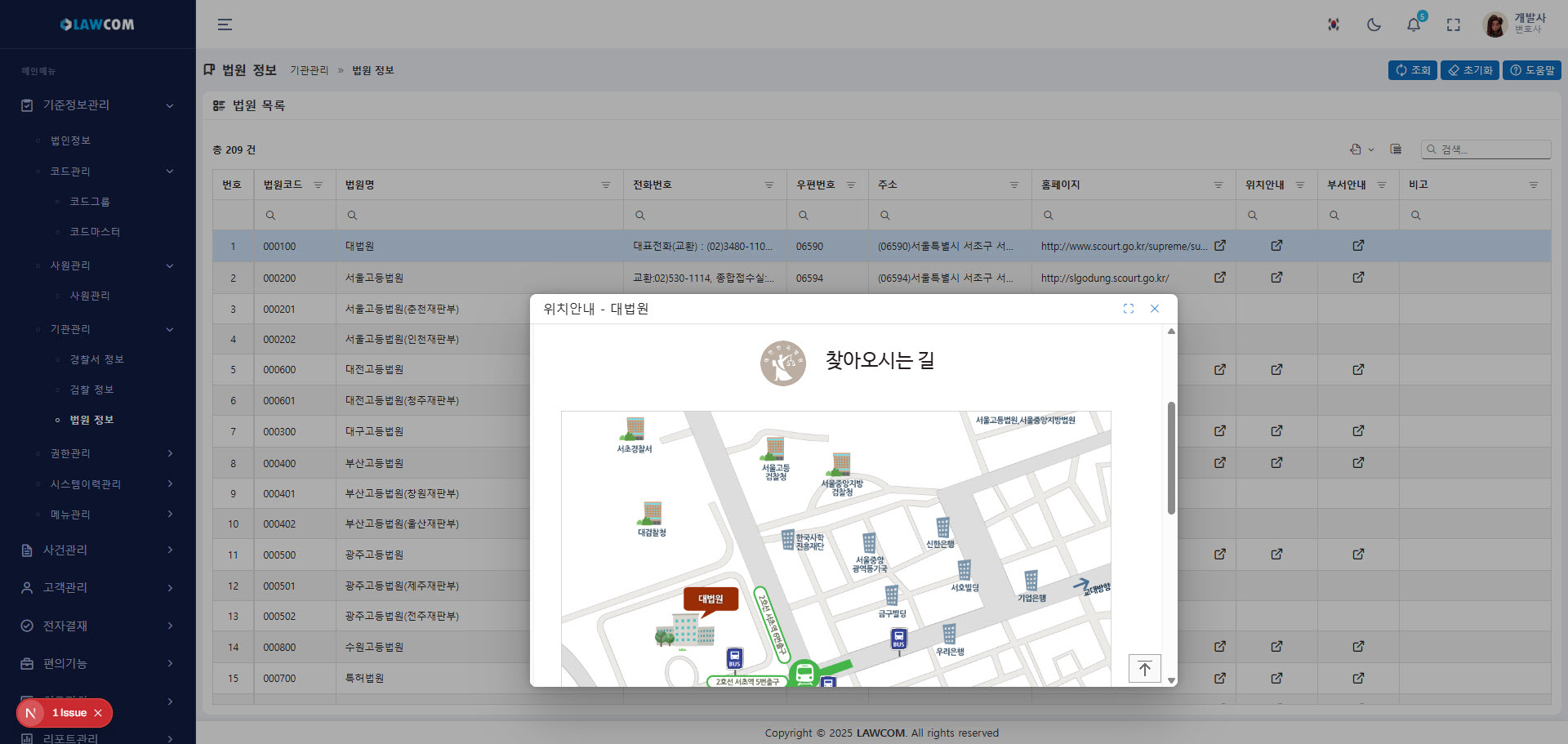Image resolution: width=1568 pixels, height=744 pixels.
Task: Maximize the 위치안내 dialog
Action: (x=1129, y=309)
